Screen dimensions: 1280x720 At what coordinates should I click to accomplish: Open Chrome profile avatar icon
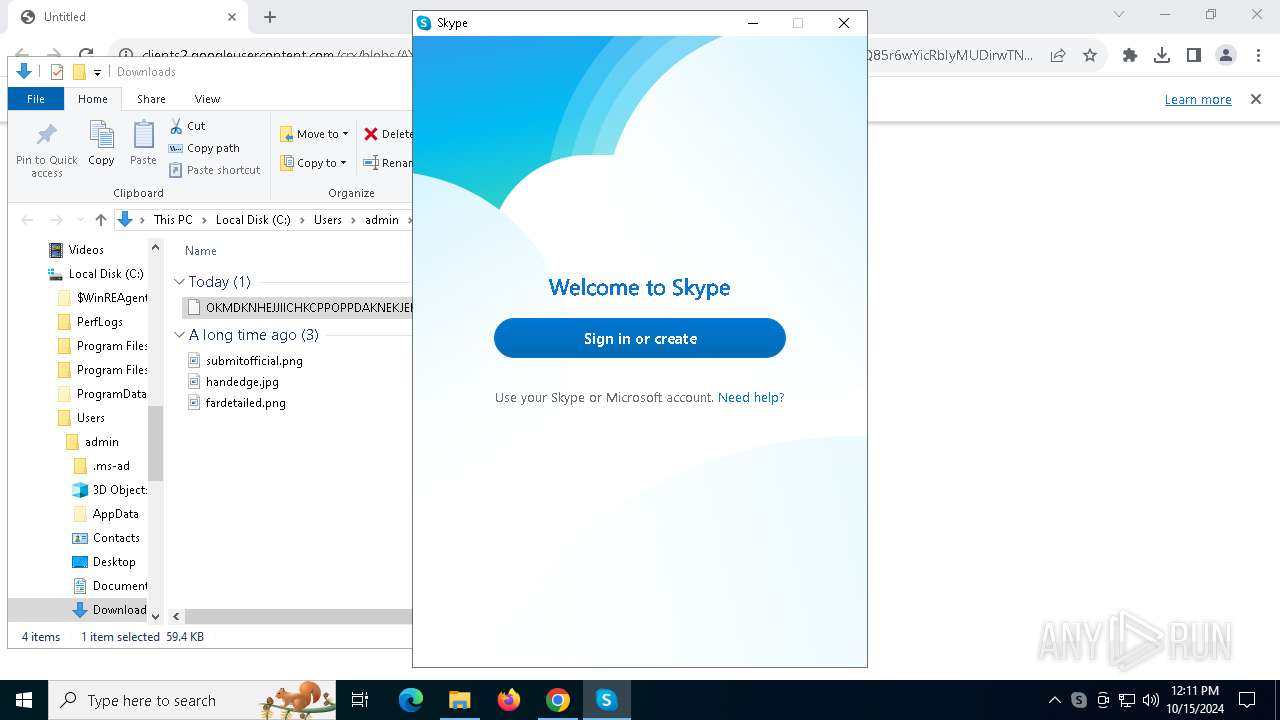(1226, 56)
